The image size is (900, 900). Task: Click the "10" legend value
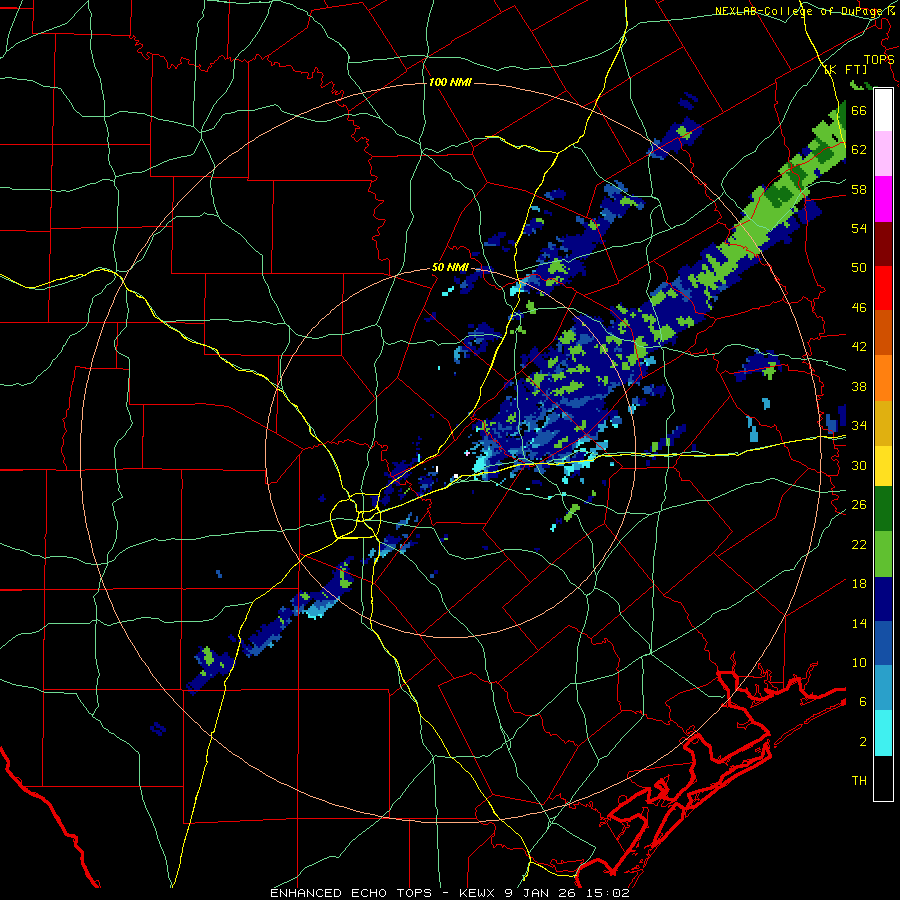[x=859, y=662]
